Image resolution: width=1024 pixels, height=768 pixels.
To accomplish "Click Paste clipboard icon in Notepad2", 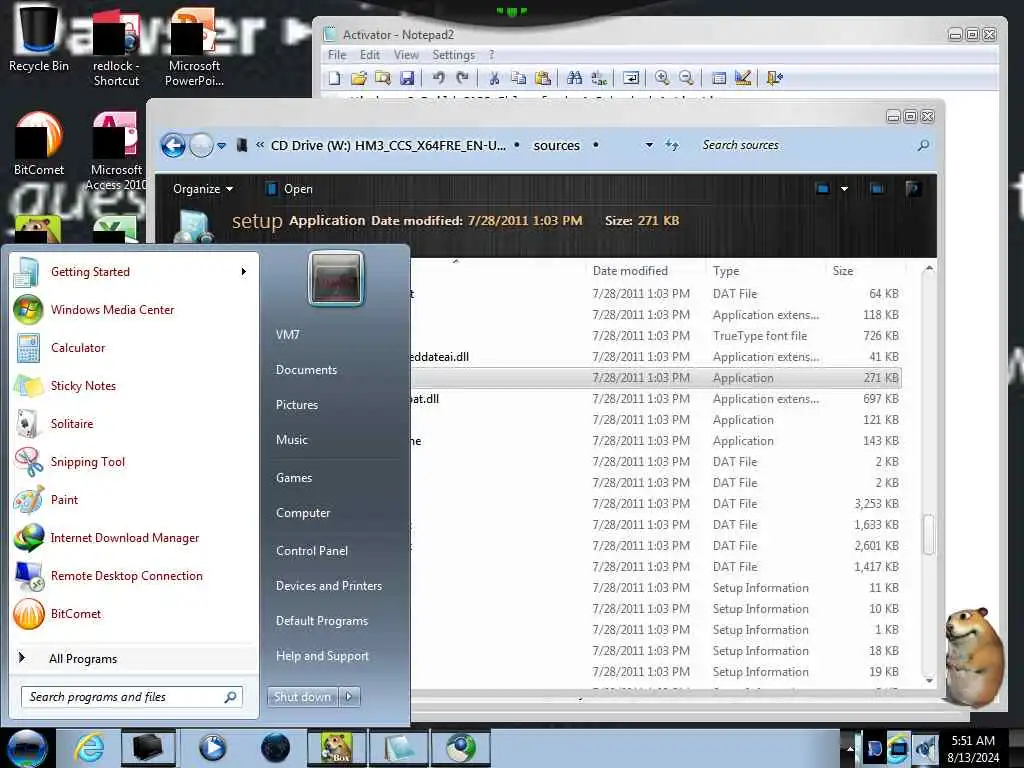I will click(543, 78).
